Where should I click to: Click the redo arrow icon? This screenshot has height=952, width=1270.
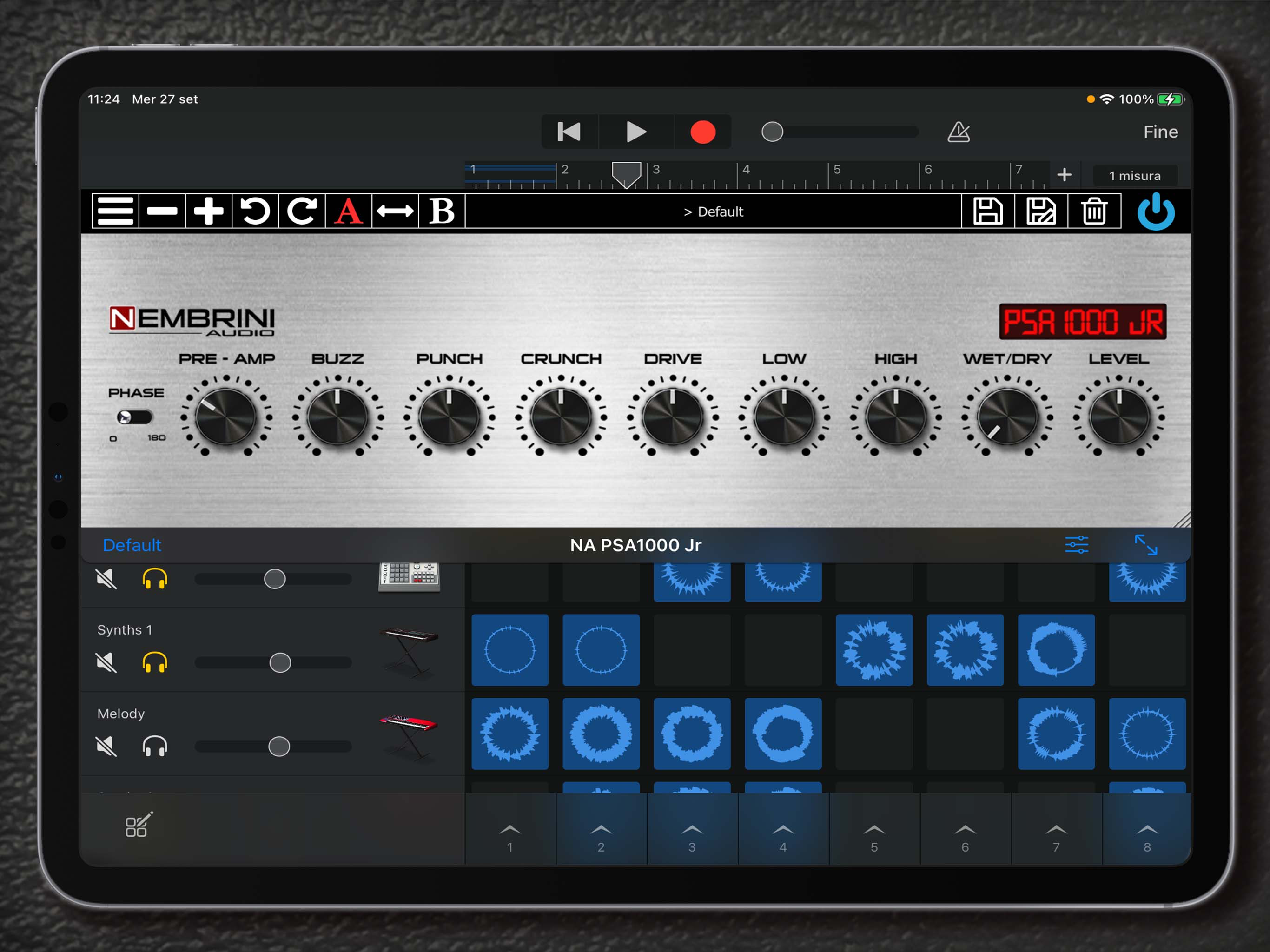coord(302,212)
